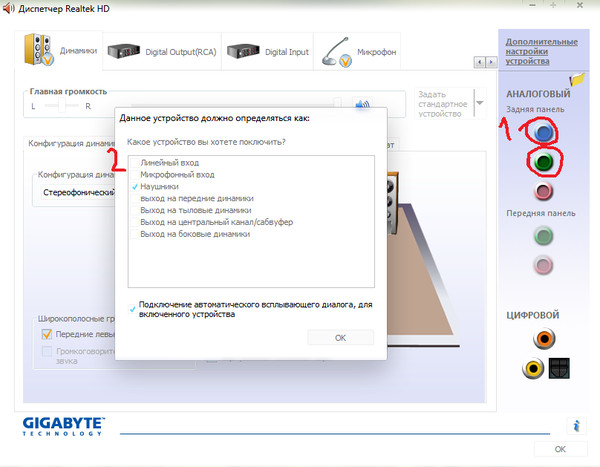Click the orange digital coaxial jack

[544, 339]
